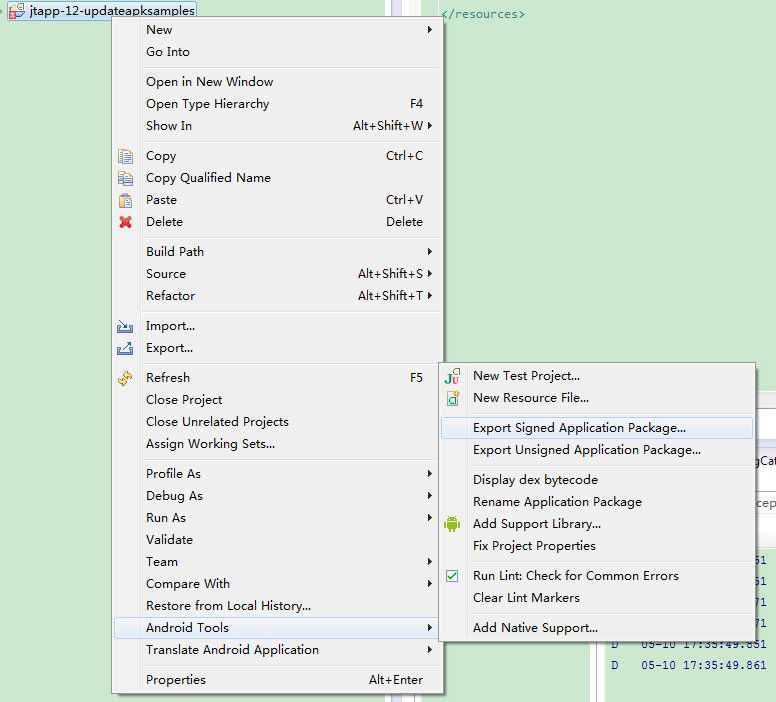Select Open in New Window
The image size is (776, 702).
[x=278, y=82]
